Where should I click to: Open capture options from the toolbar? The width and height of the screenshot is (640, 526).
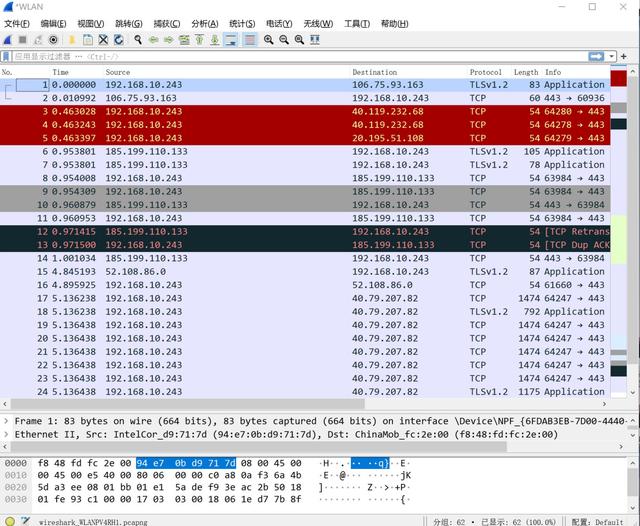pos(54,40)
